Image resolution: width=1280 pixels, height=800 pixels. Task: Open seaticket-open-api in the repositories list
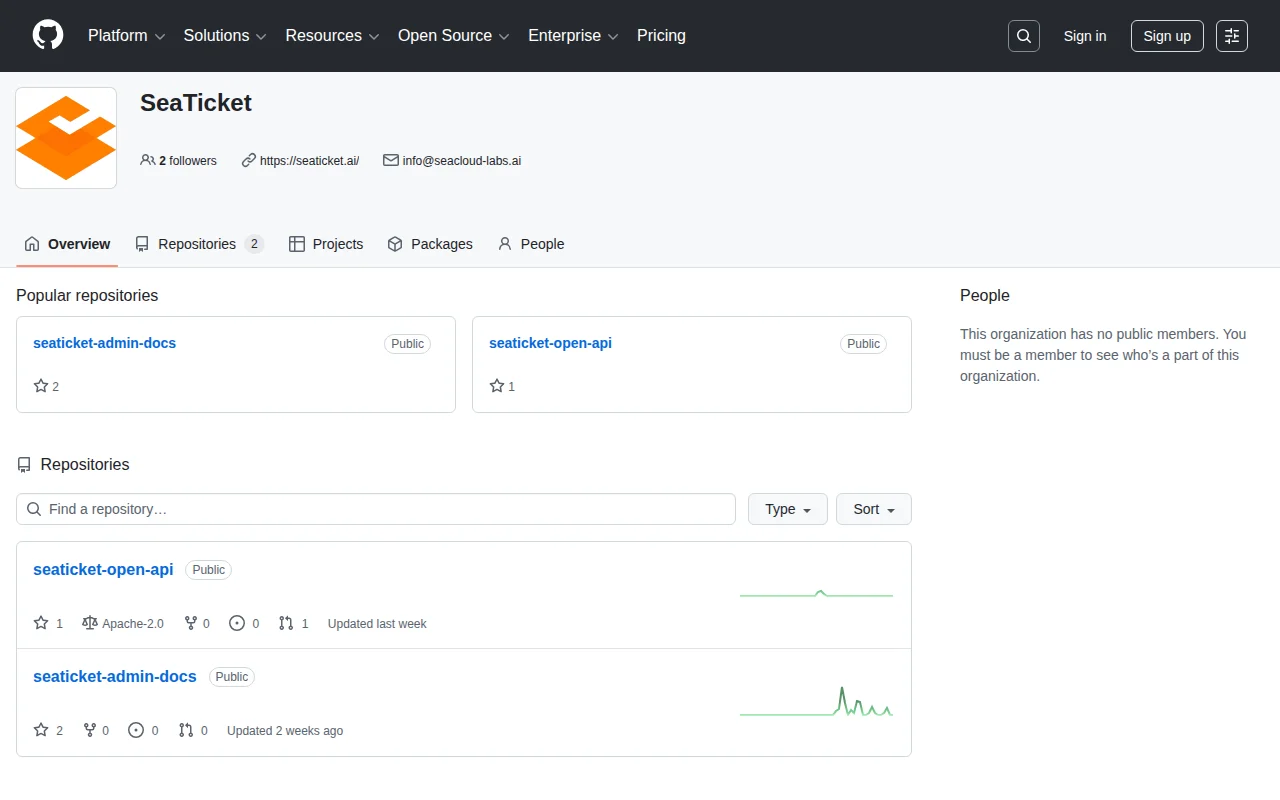point(103,569)
